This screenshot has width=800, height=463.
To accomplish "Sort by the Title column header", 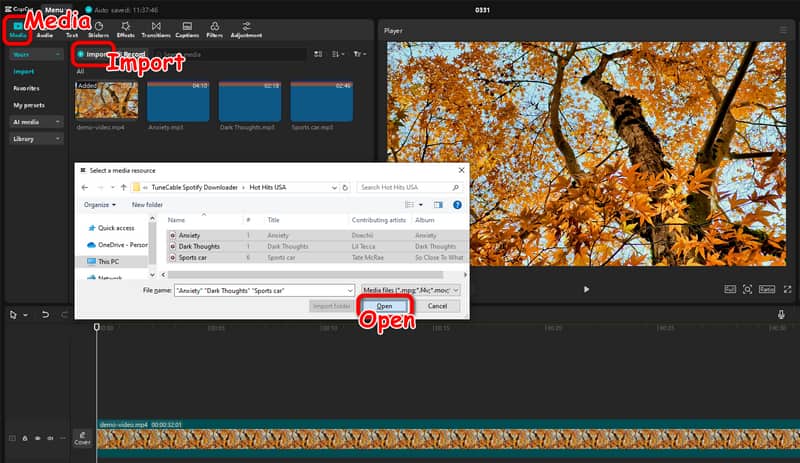I will tap(307, 220).
